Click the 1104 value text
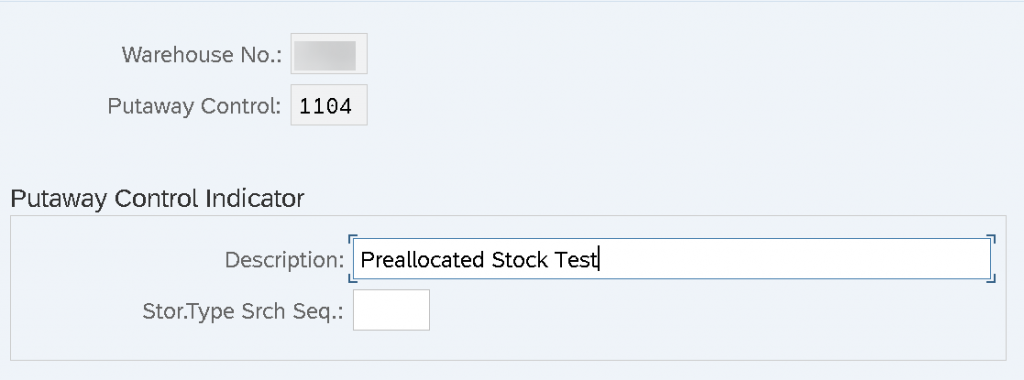This screenshot has width=1024, height=380. 326,106
